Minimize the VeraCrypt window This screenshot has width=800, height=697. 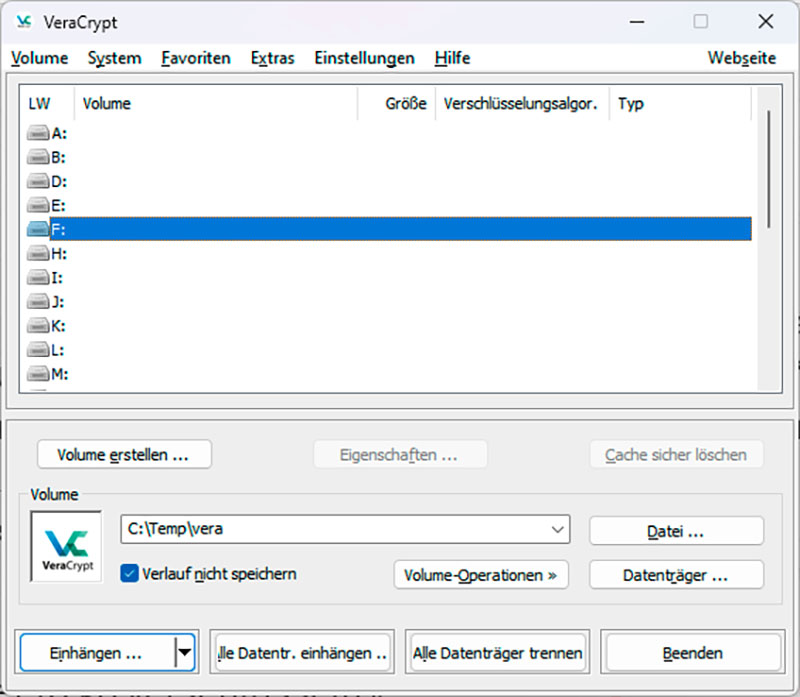pos(637,22)
